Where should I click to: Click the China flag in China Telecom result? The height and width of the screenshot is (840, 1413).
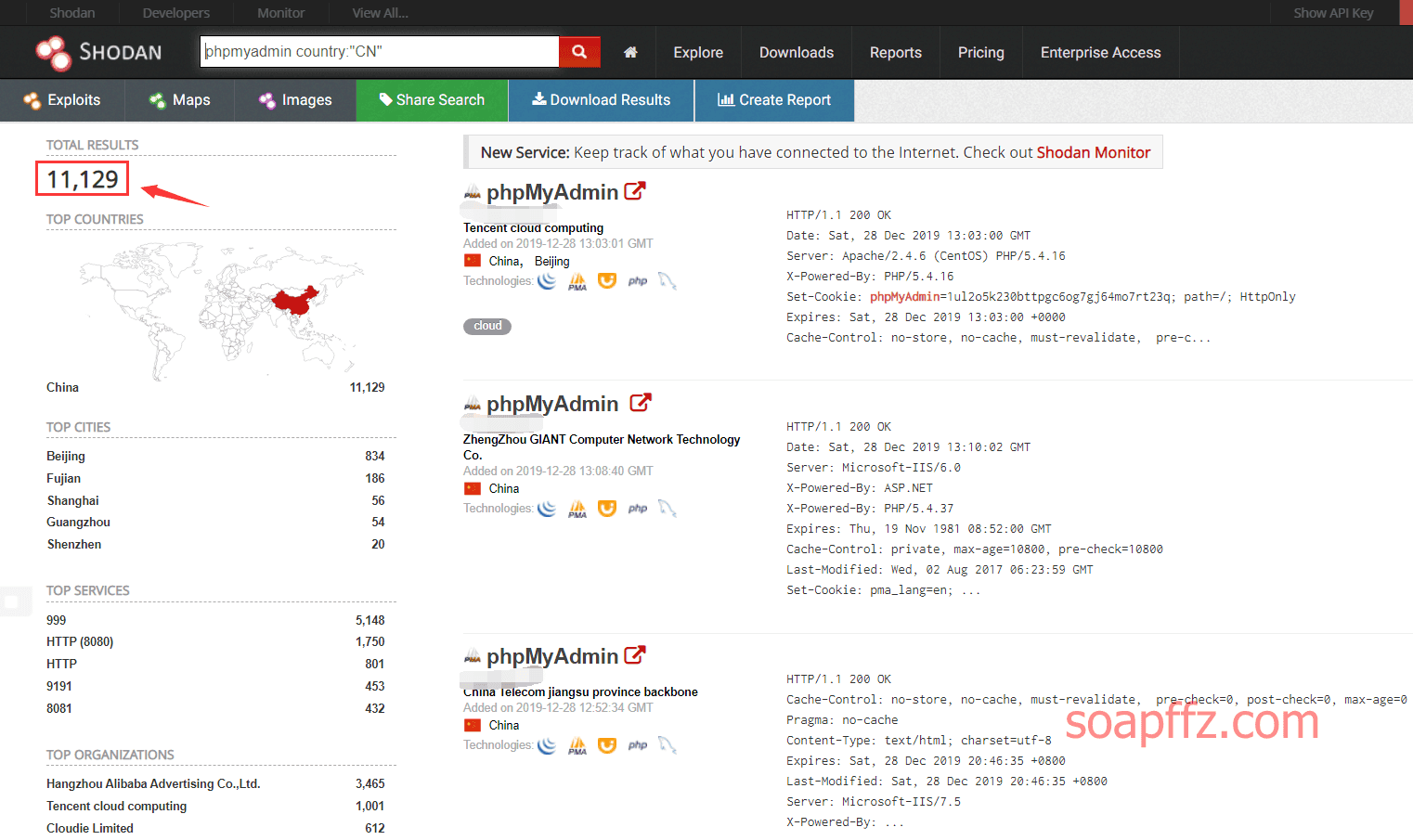click(x=473, y=725)
